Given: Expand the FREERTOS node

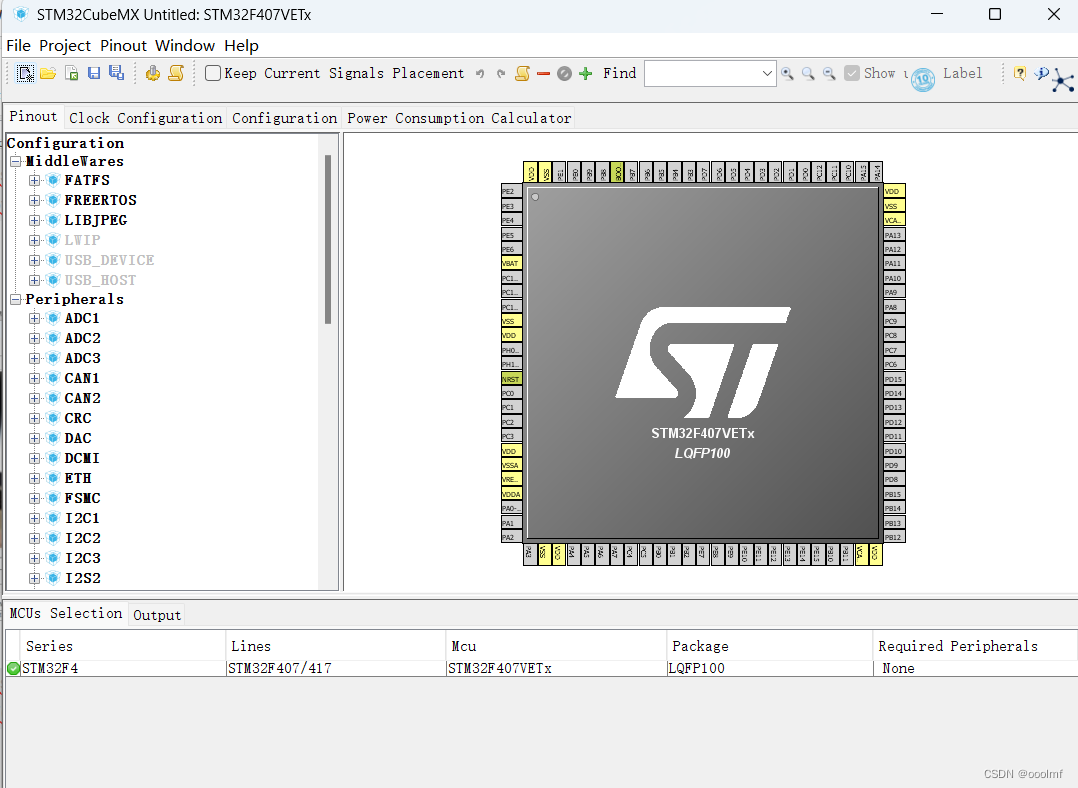Looking at the screenshot, I should 34,201.
